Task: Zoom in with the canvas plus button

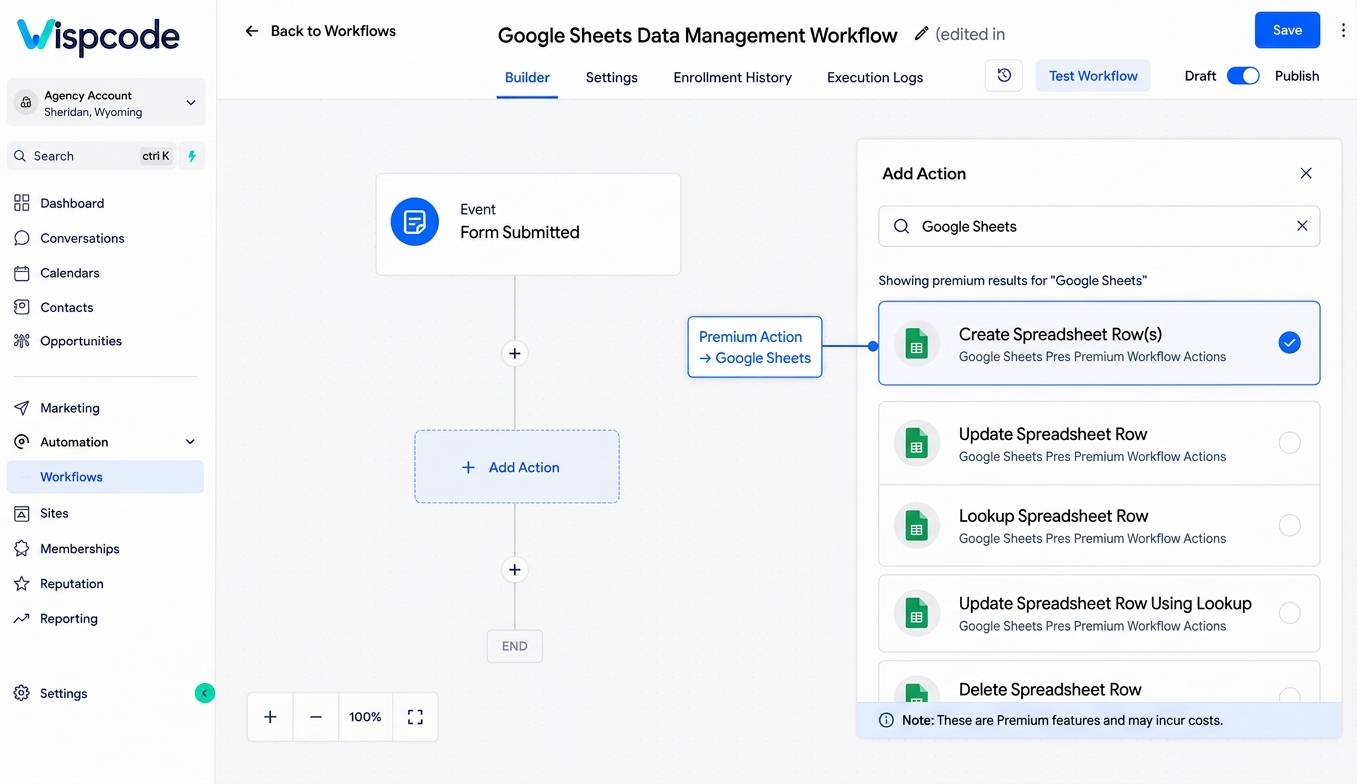Action: (270, 717)
